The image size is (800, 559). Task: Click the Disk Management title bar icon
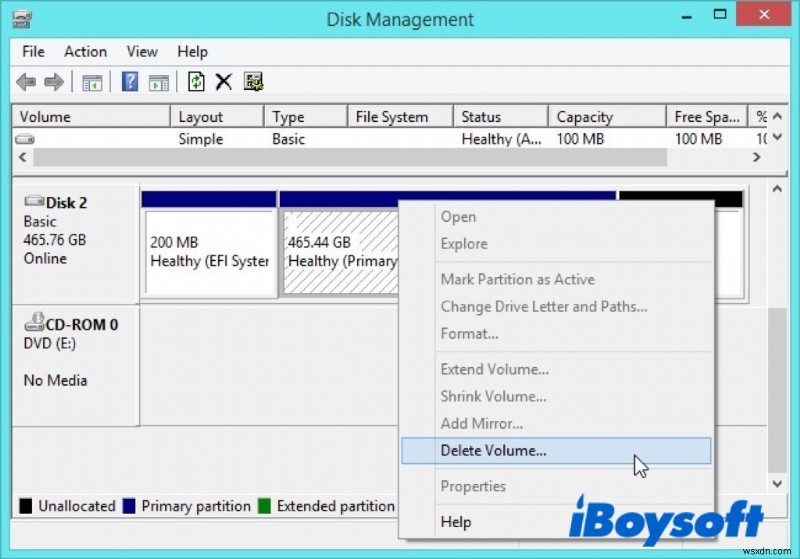click(x=22, y=19)
